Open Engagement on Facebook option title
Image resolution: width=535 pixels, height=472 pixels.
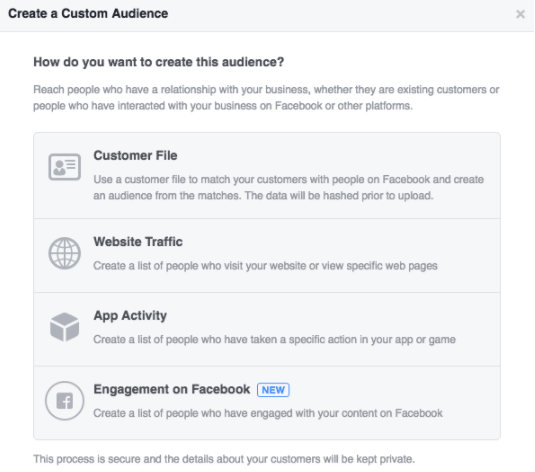(172, 389)
